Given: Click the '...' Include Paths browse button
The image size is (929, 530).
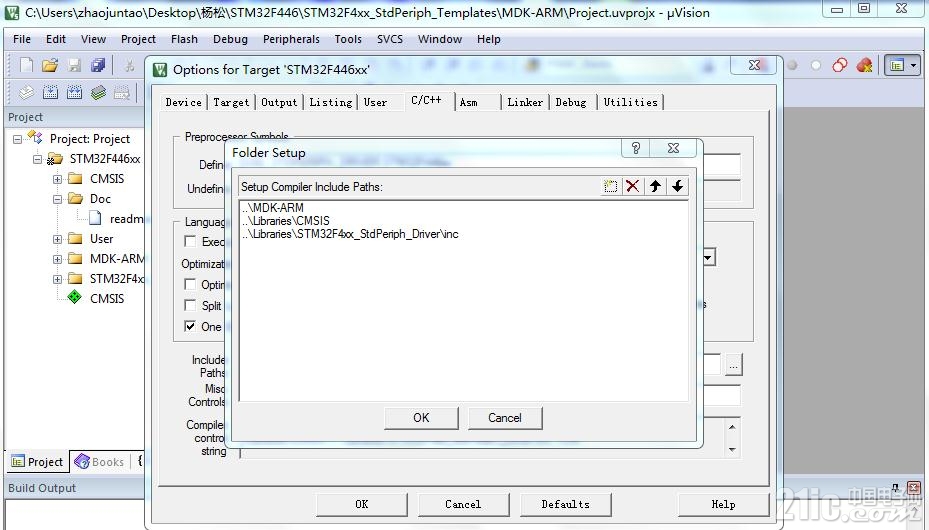Looking at the screenshot, I should click(x=733, y=365).
